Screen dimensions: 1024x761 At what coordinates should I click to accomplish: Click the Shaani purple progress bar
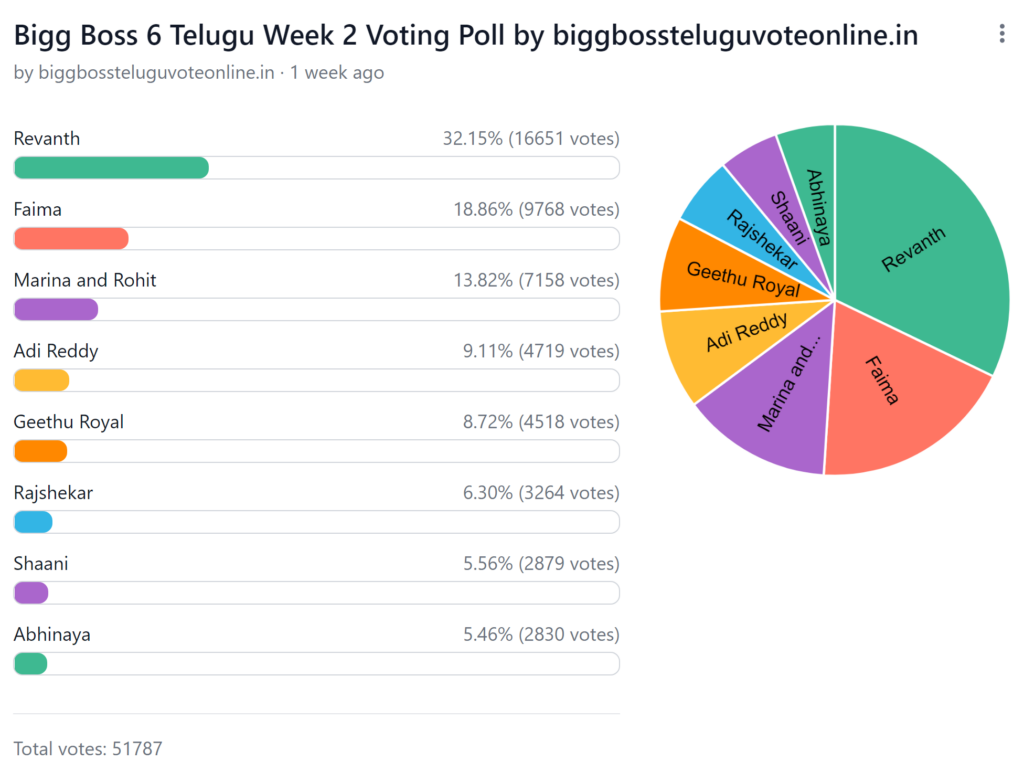click(31, 593)
